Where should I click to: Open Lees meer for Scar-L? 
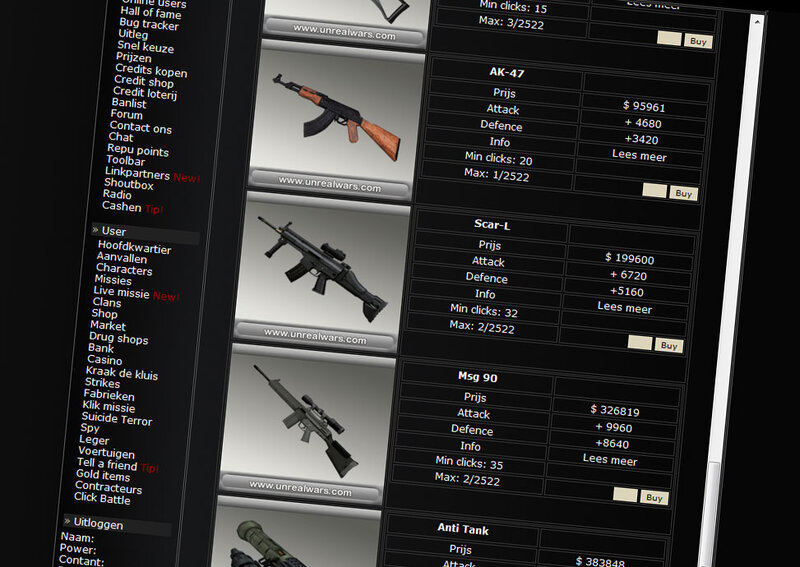pyautogui.click(x=624, y=308)
